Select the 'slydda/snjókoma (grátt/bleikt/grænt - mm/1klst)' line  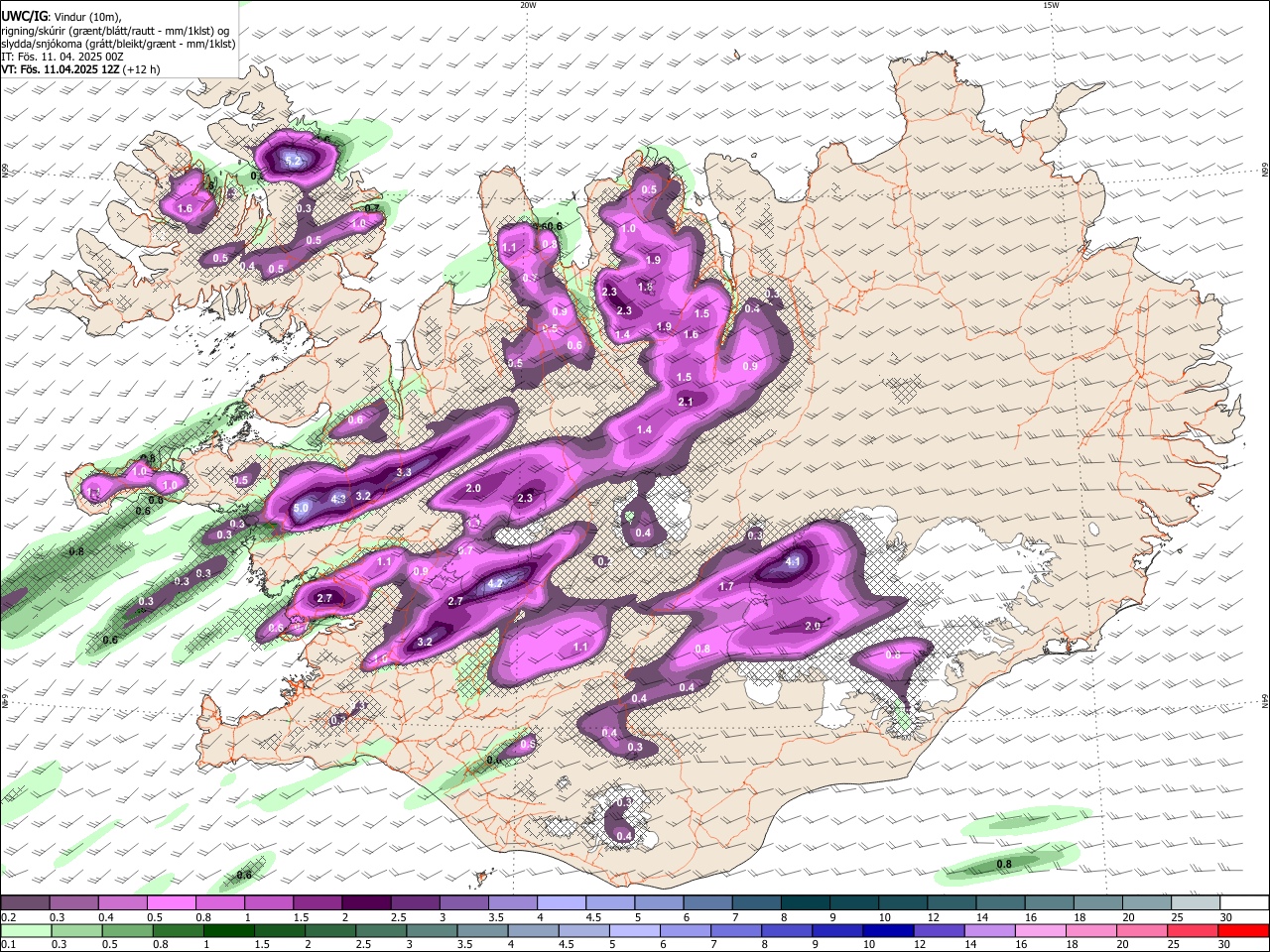pos(118,44)
